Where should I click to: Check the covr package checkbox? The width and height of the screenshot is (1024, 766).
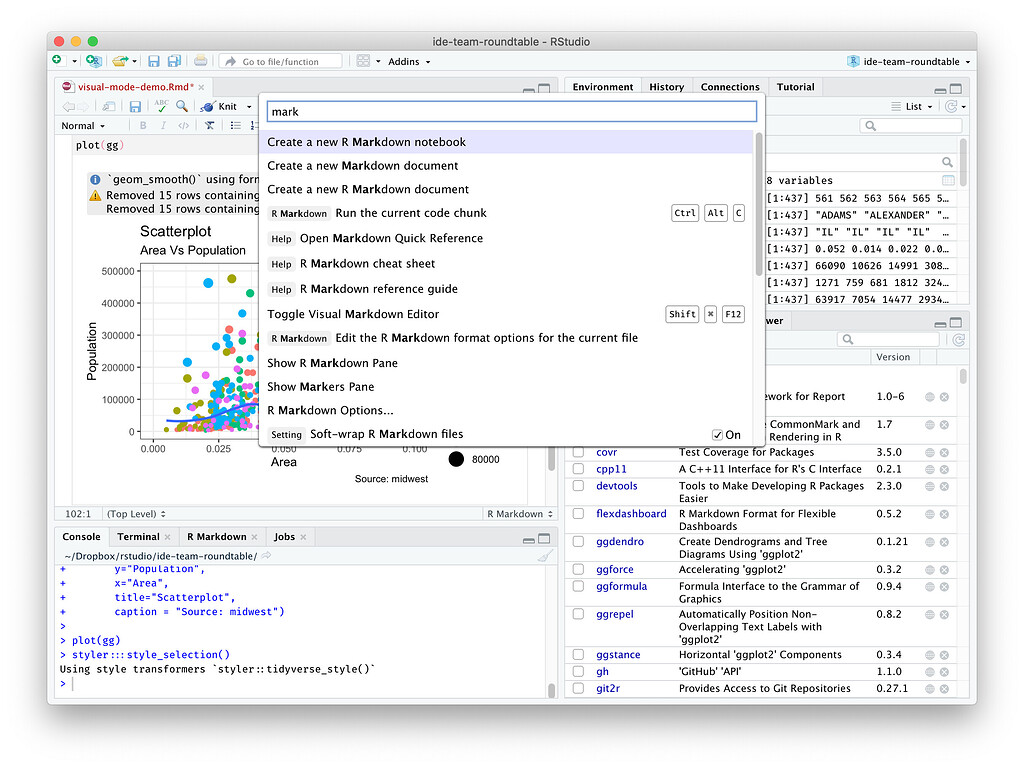pos(578,452)
